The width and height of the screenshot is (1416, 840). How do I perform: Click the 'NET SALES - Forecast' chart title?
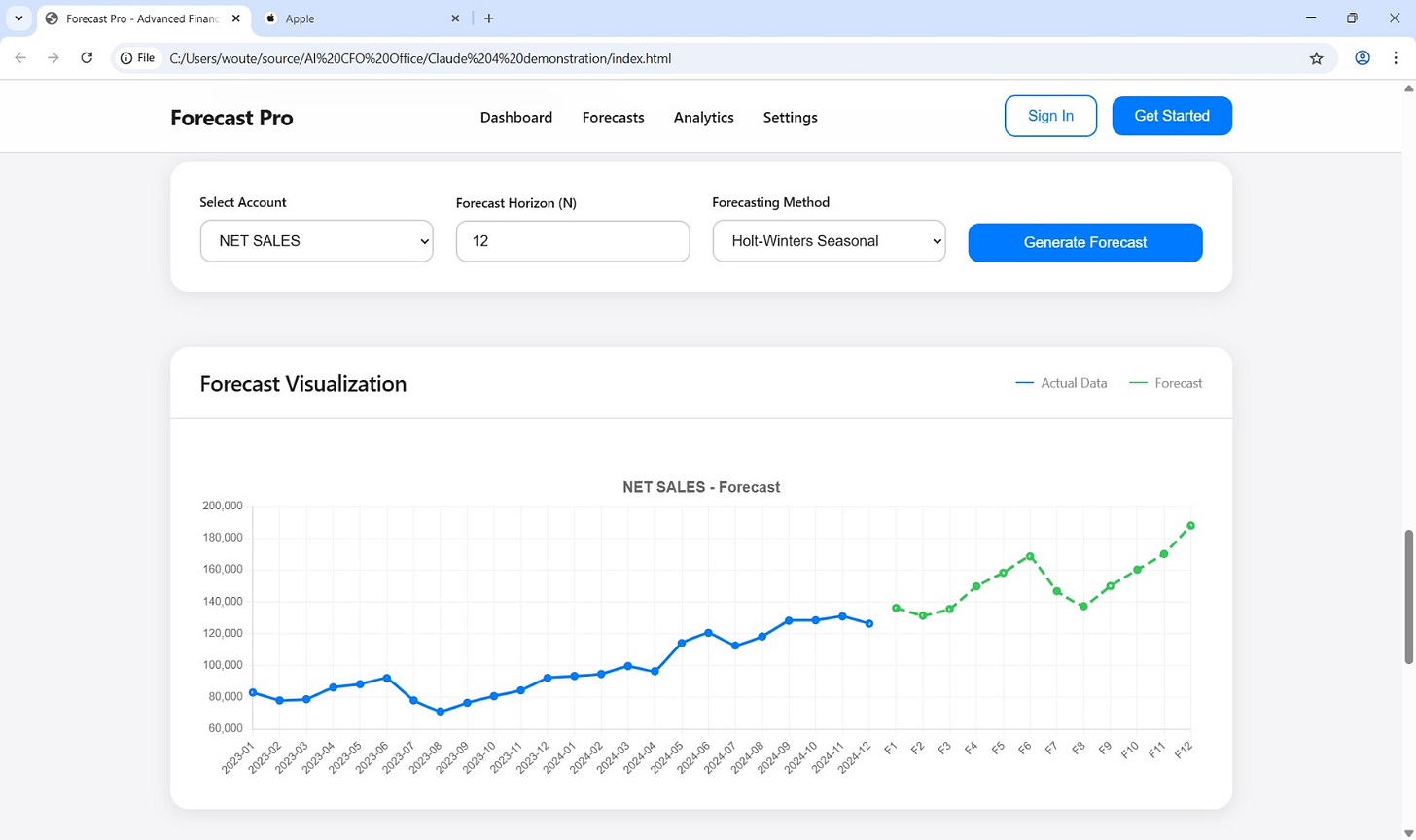[x=701, y=487]
